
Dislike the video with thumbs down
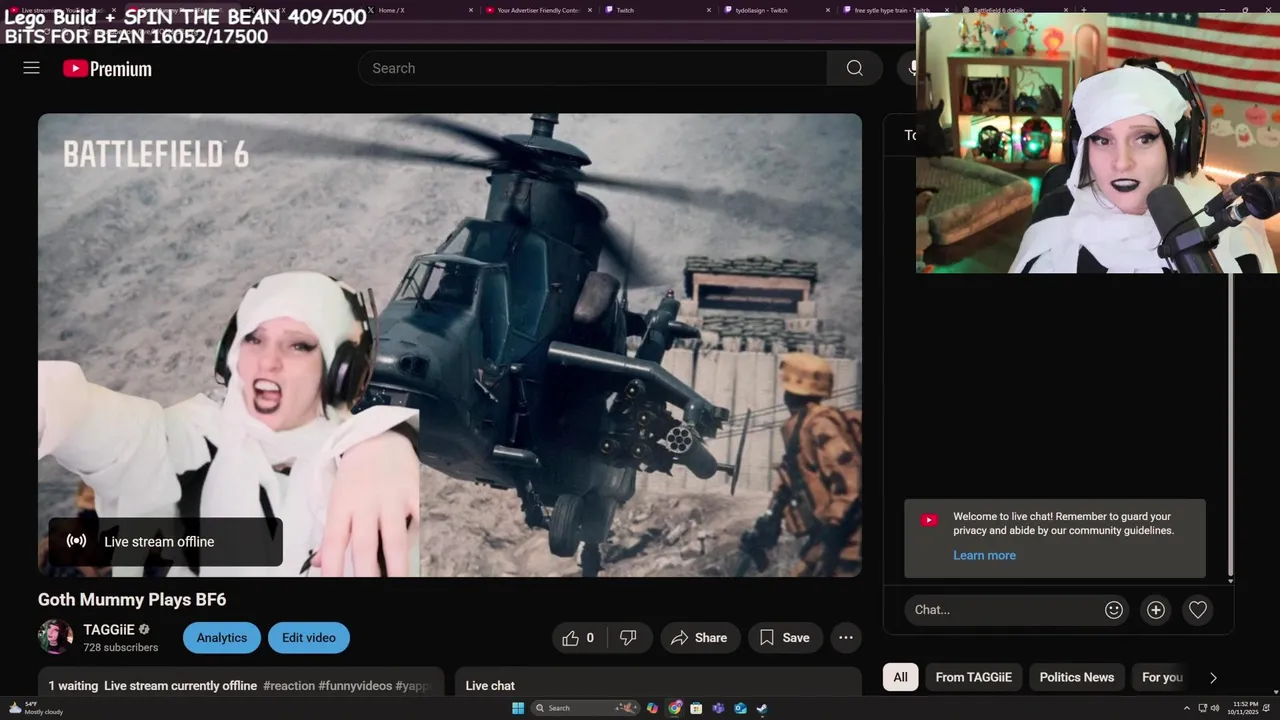pos(629,638)
